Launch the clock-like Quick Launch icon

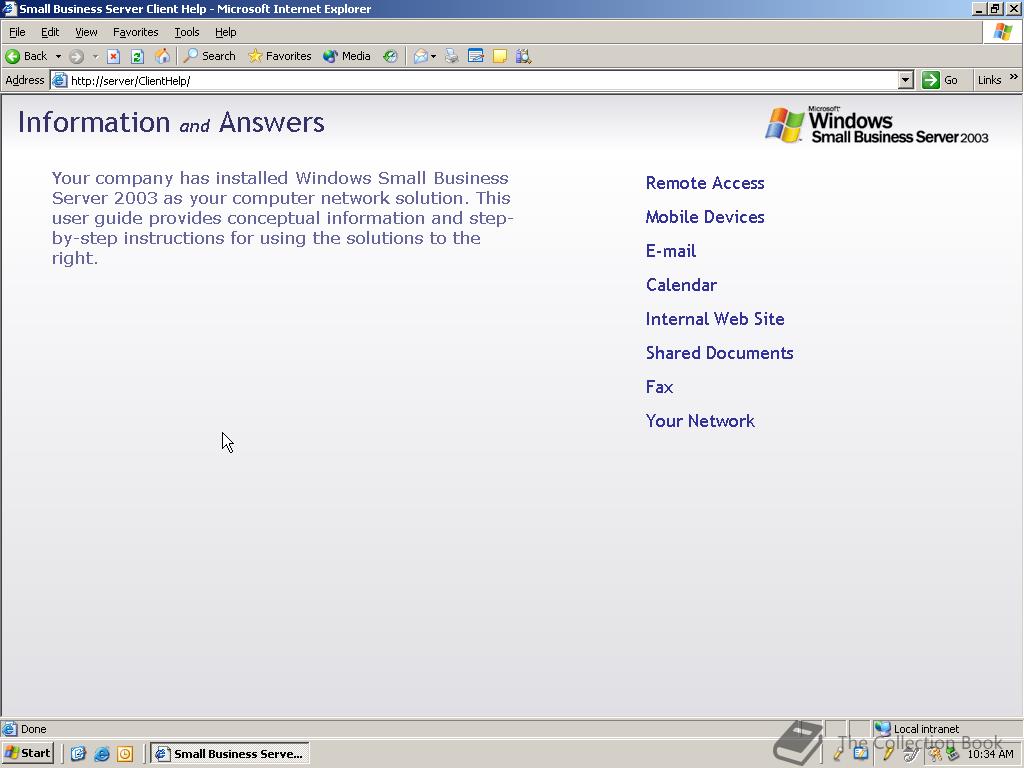click(x=125, y=754)
